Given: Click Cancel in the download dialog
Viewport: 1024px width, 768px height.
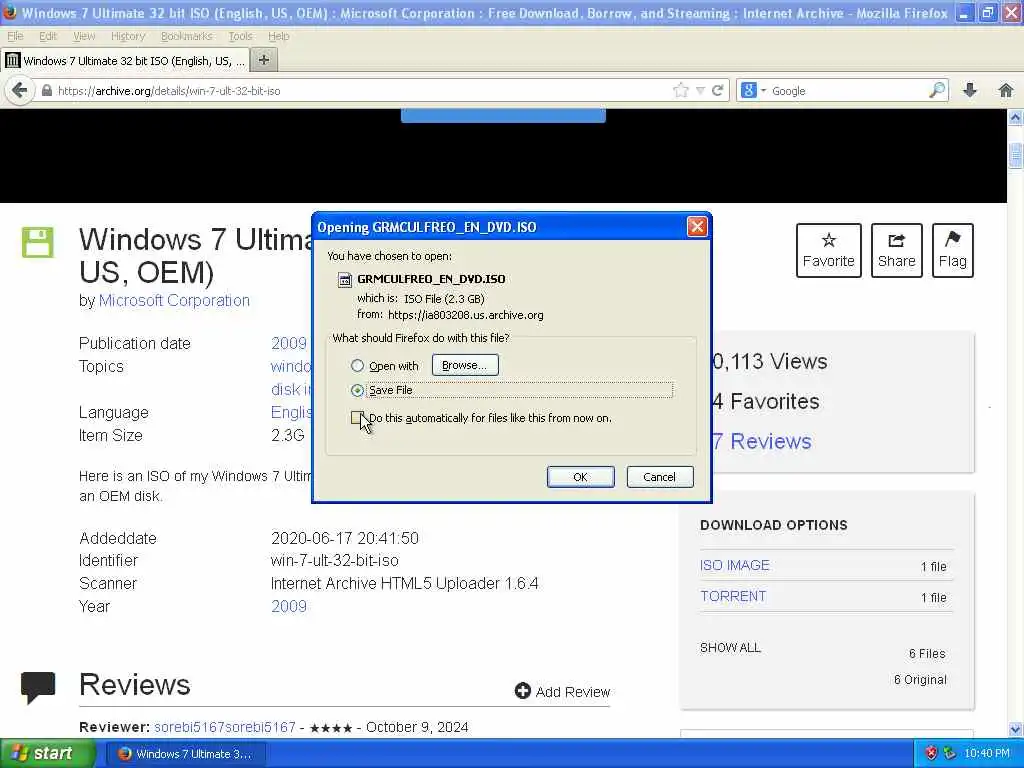Looking at the screenshot, I should pos(660,477).
